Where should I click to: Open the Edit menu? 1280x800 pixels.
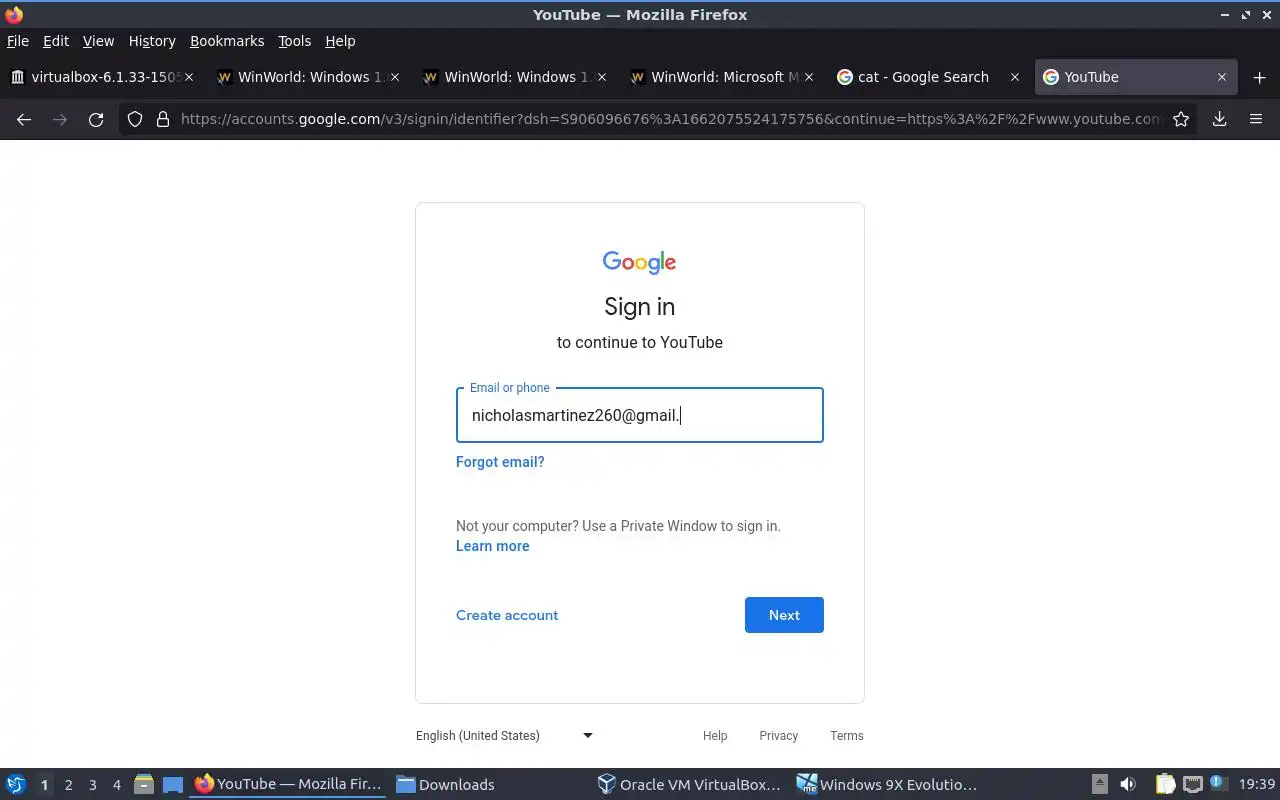pyautogui.click(x=56, y=41)
